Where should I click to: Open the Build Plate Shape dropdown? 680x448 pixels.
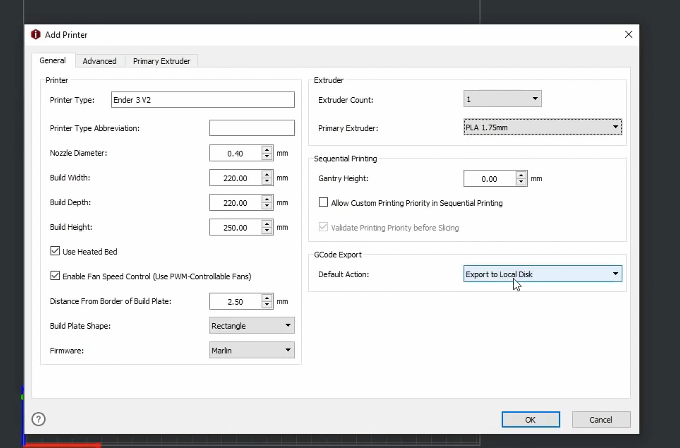point(252,325)
